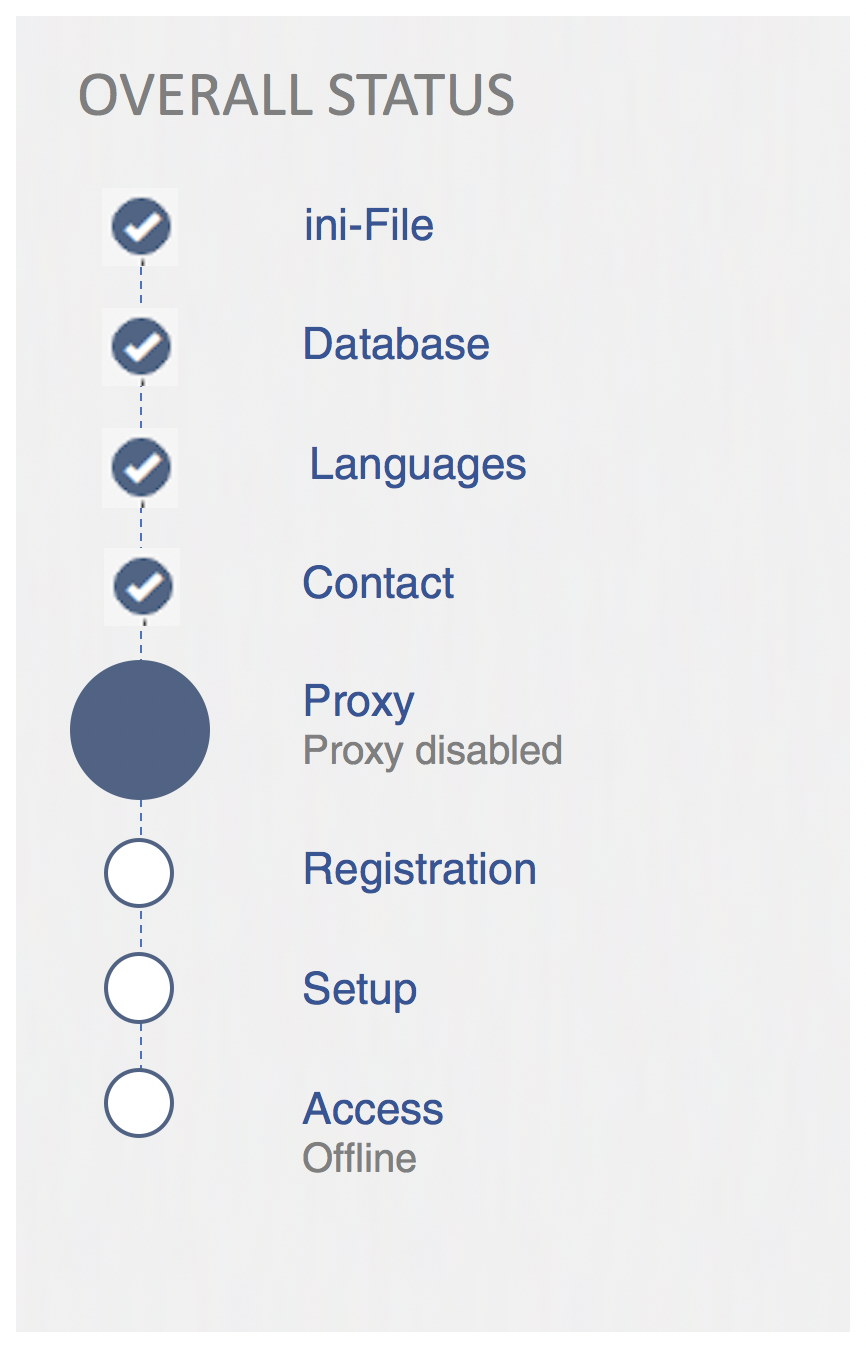Open the Registration step link
Viewport: 866px width, 1352px height.
tap(419, 869)
